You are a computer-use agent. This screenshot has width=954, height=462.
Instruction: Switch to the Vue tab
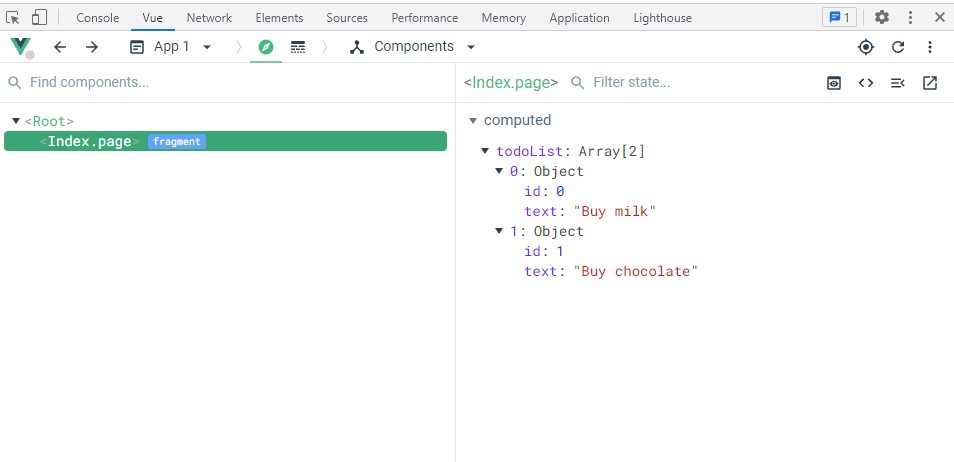click(x=153, y=18)
